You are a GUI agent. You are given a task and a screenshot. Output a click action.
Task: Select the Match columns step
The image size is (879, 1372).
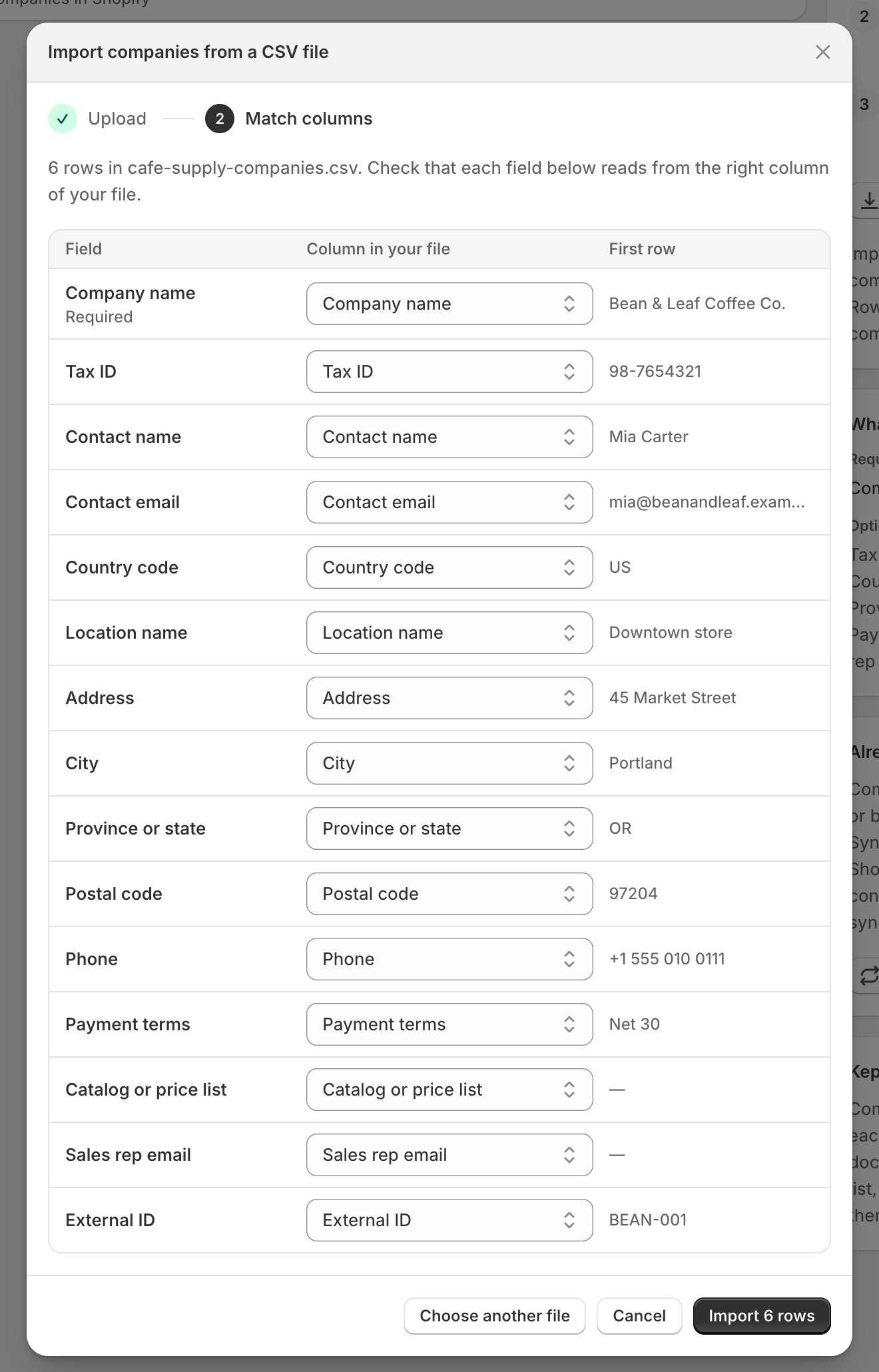pos(309,119)
